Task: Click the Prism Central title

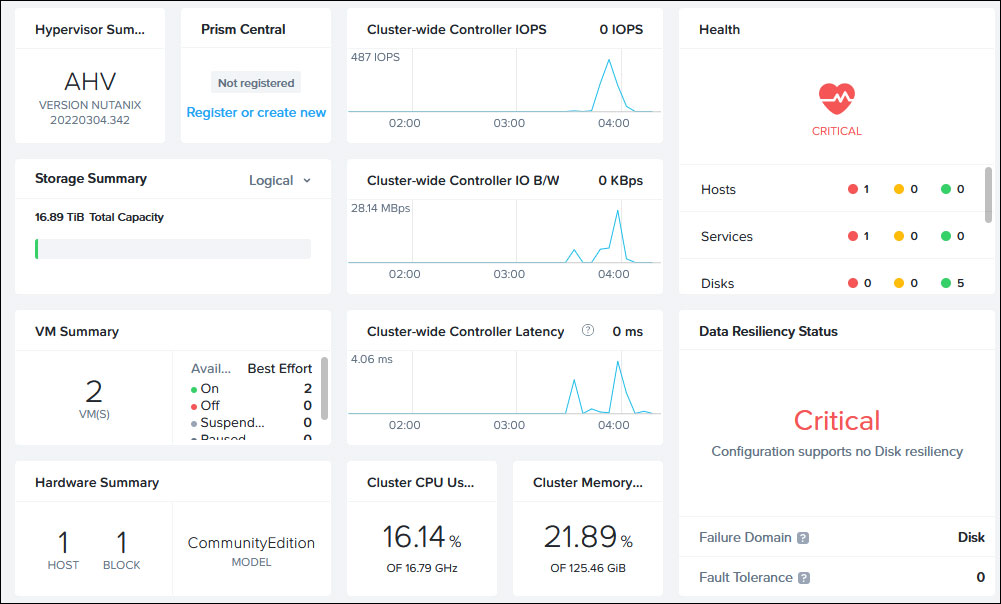Action: coord(243,29)
